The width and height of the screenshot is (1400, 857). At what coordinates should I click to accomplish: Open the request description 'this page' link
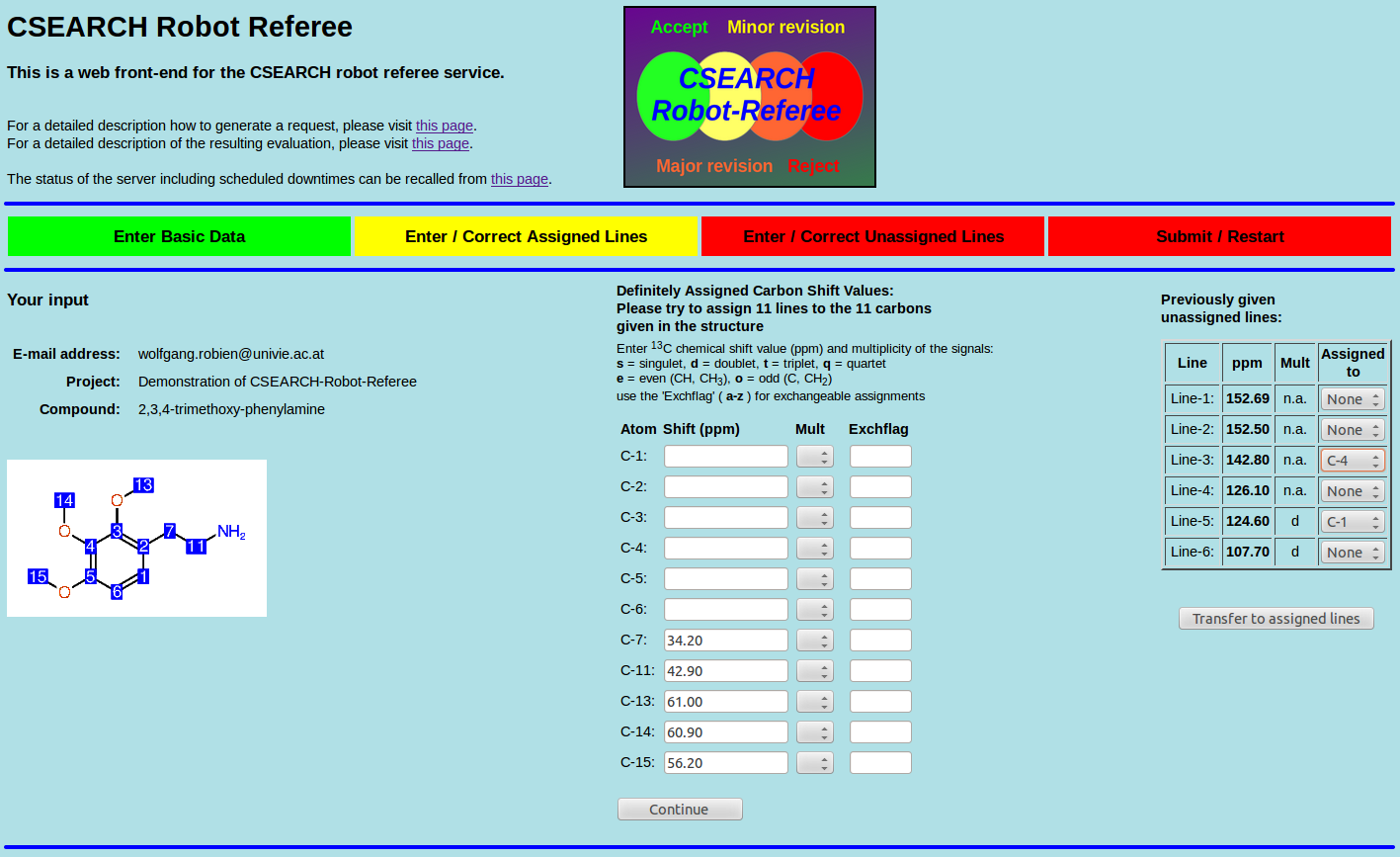pyautogui.click(x=444, y=126)
